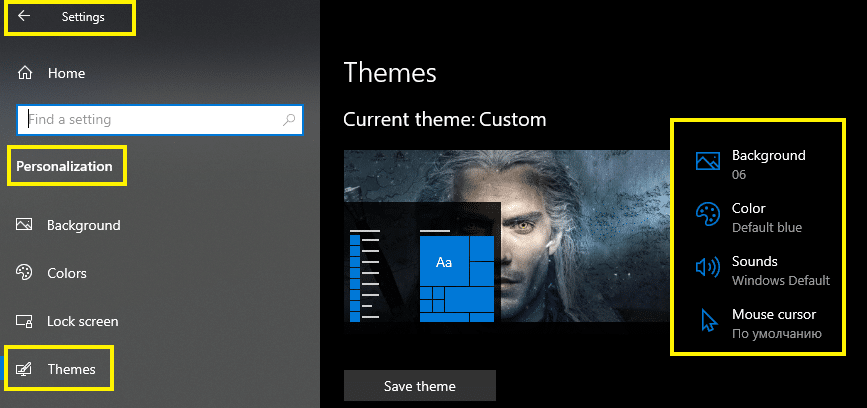Screen dimensions: 867x408
Task: Click the back arrow icon
Action: 24,16
